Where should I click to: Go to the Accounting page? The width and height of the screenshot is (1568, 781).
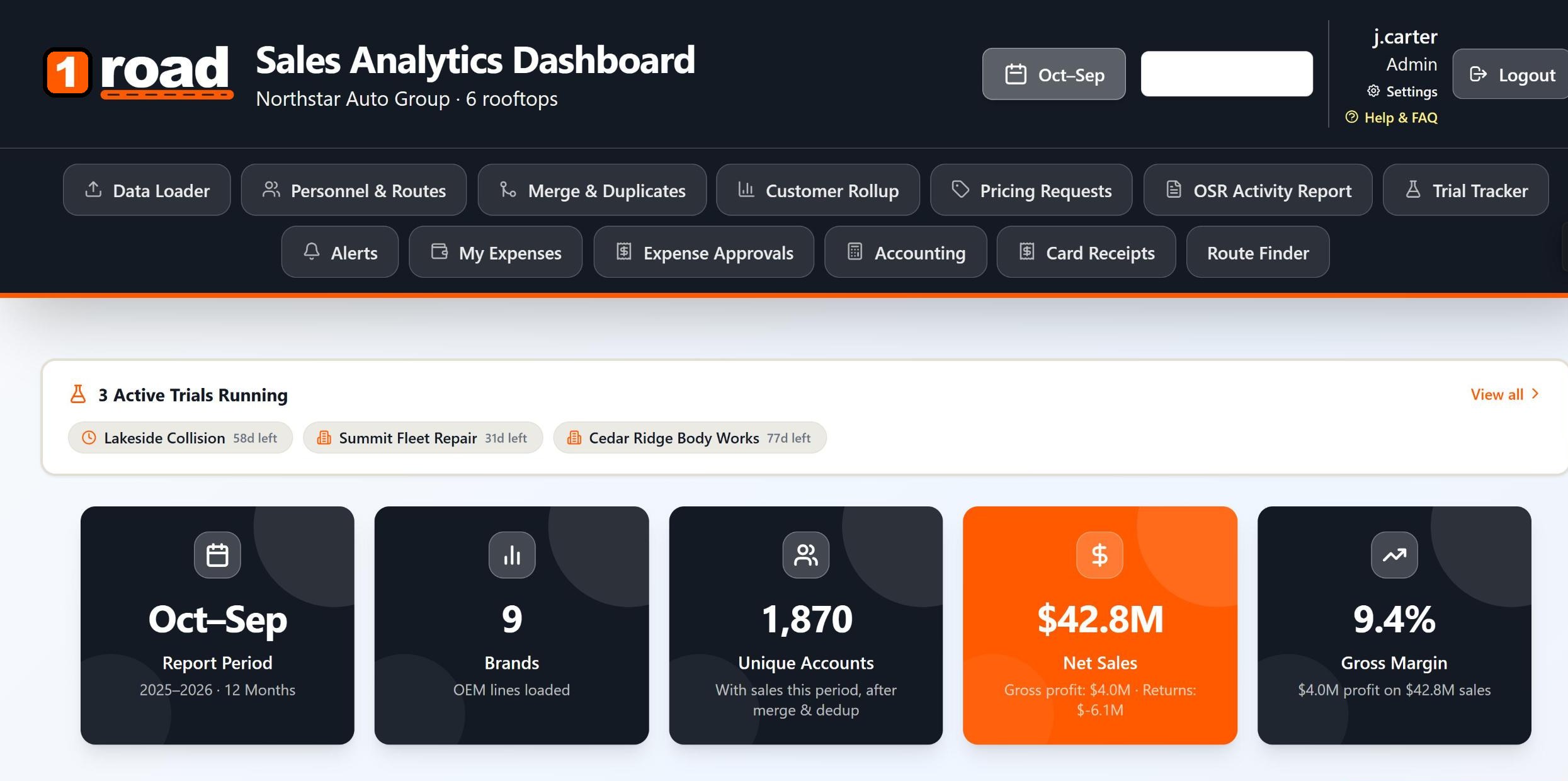(x=906, y=253)
